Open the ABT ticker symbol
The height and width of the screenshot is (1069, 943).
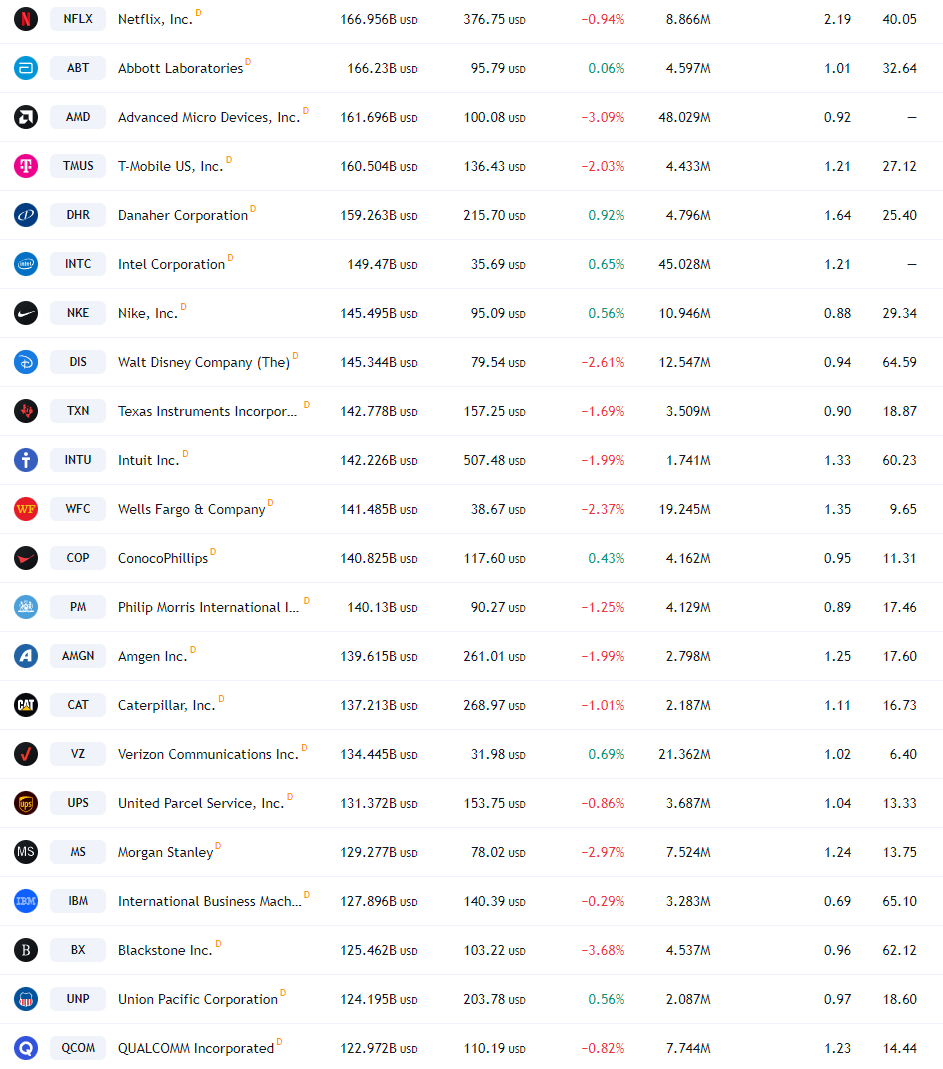click(78, 68)
